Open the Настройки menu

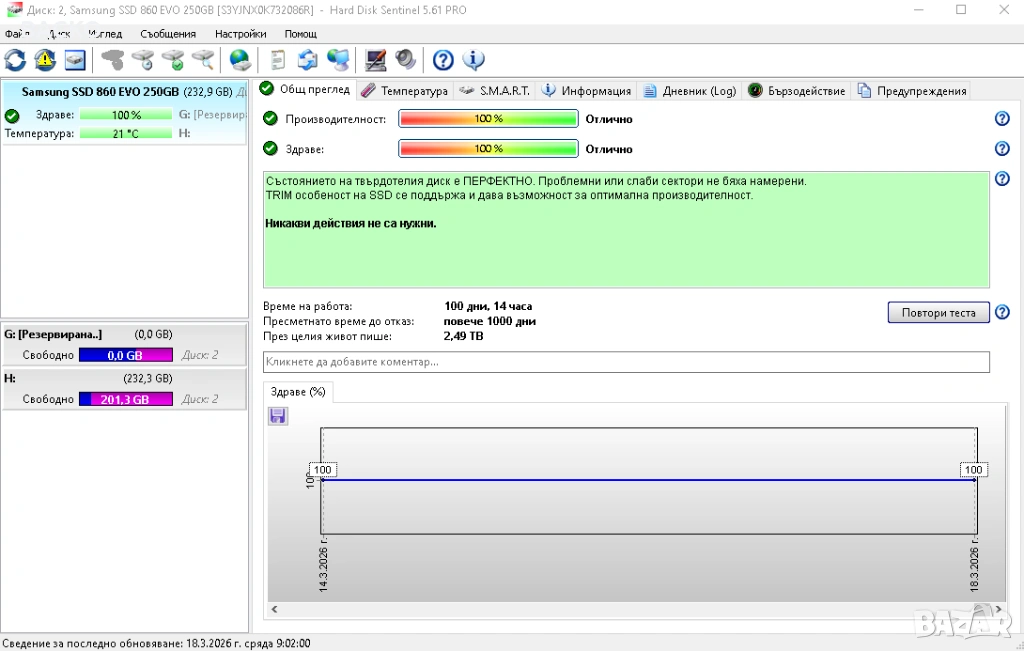click(x=240, y=34)
